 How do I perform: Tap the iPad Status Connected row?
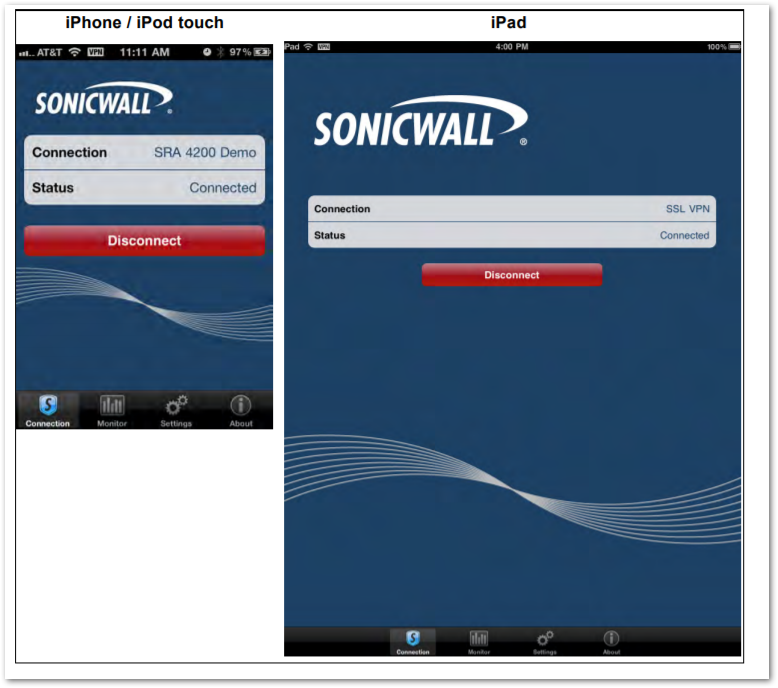pyautogui.click(x=511, y=236)
